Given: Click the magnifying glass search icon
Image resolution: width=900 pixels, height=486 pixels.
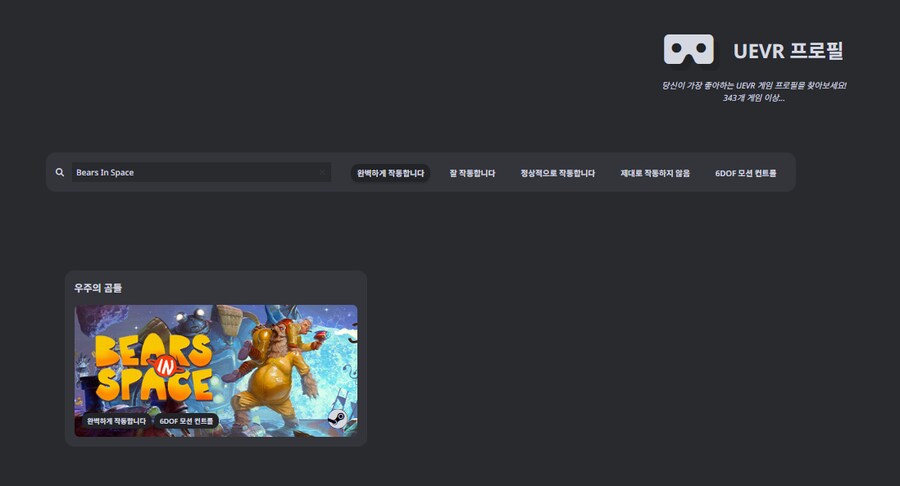Looking at the screenshot, I should [x=60, y=173].
